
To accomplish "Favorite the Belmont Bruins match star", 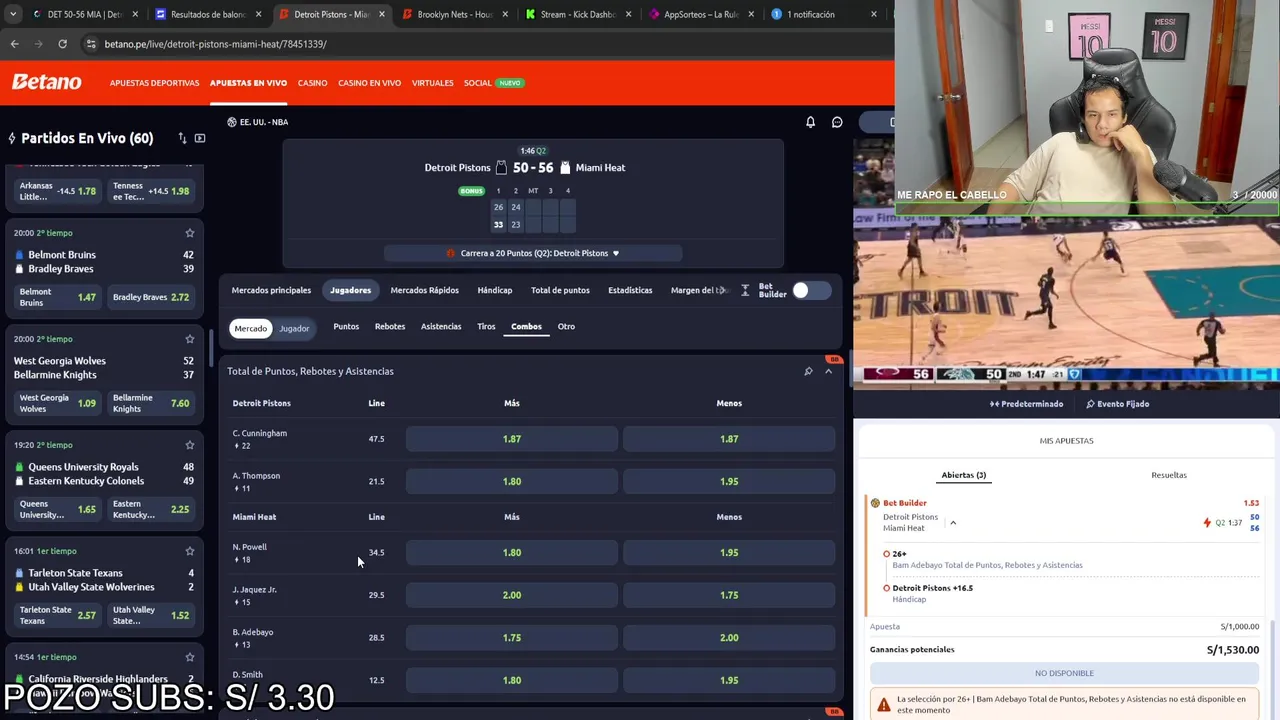I will [x=189, y=233].
